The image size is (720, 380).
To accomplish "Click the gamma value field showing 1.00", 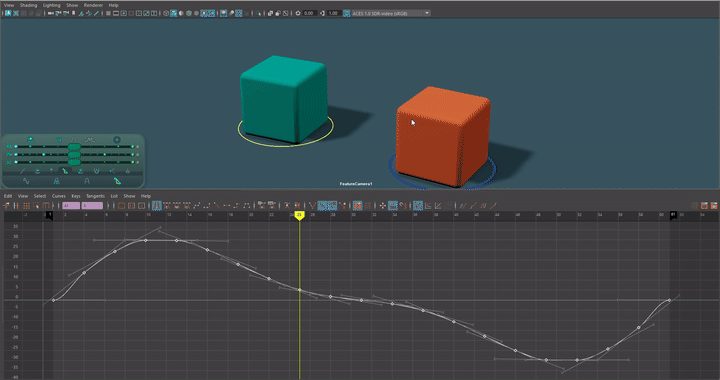I will click(334, 13).
